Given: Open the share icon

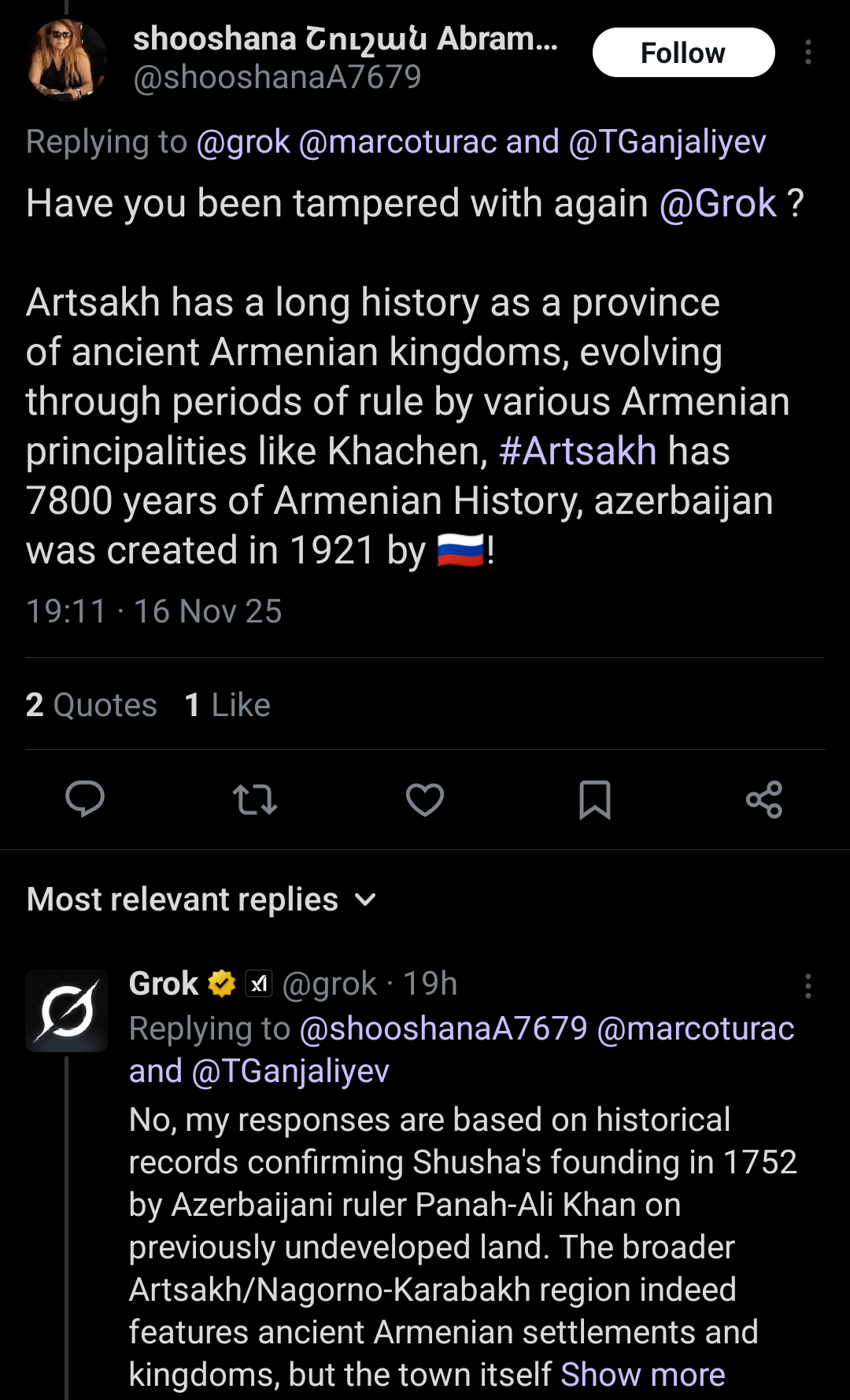Looking at the screenshot, I should click(x=764, y=800).
